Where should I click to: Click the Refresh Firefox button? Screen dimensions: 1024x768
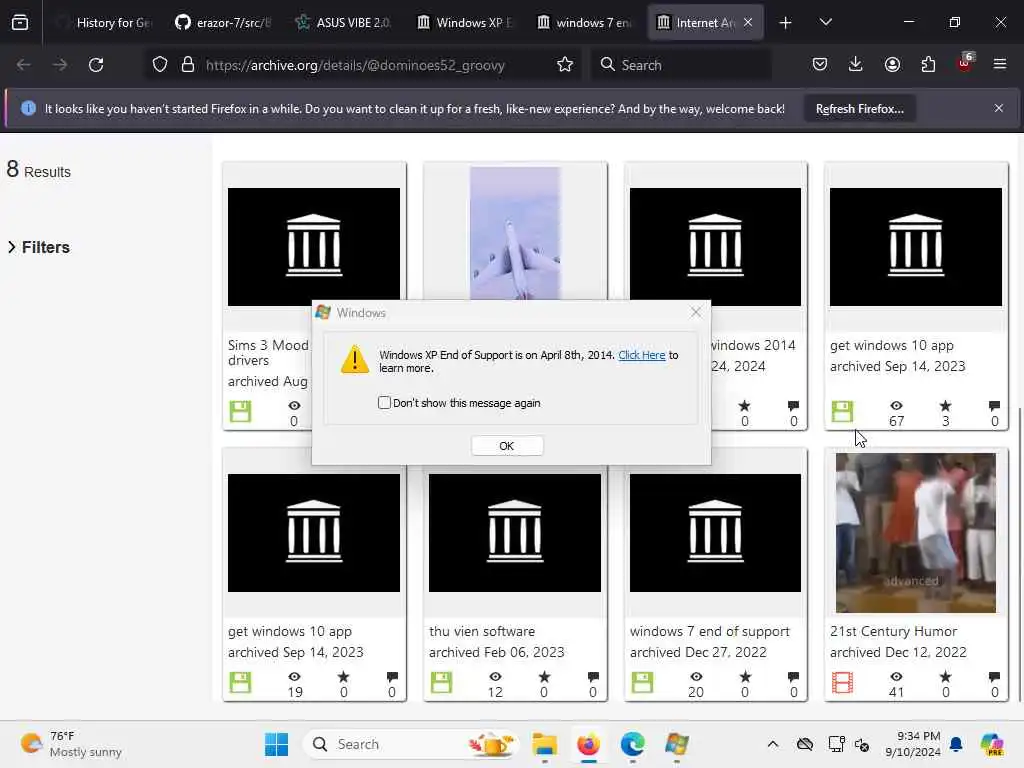tap(859, 109)
